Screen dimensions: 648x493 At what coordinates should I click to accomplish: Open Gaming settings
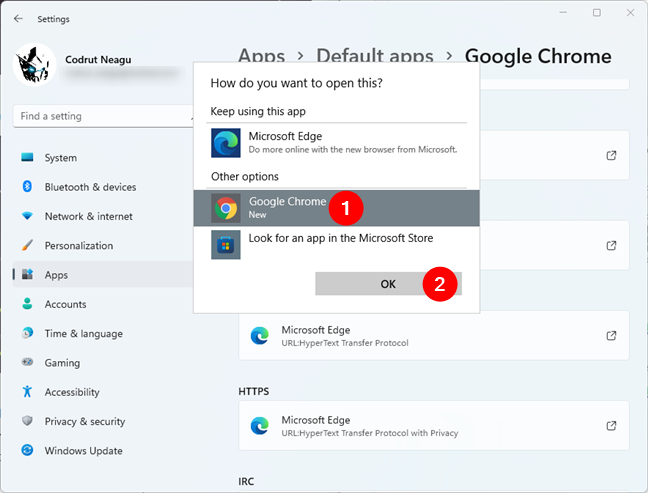103,363
